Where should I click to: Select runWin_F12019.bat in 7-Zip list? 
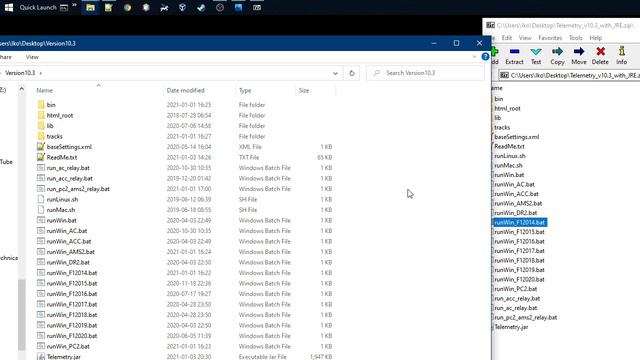pyautogui.click(x=519, y=270)
